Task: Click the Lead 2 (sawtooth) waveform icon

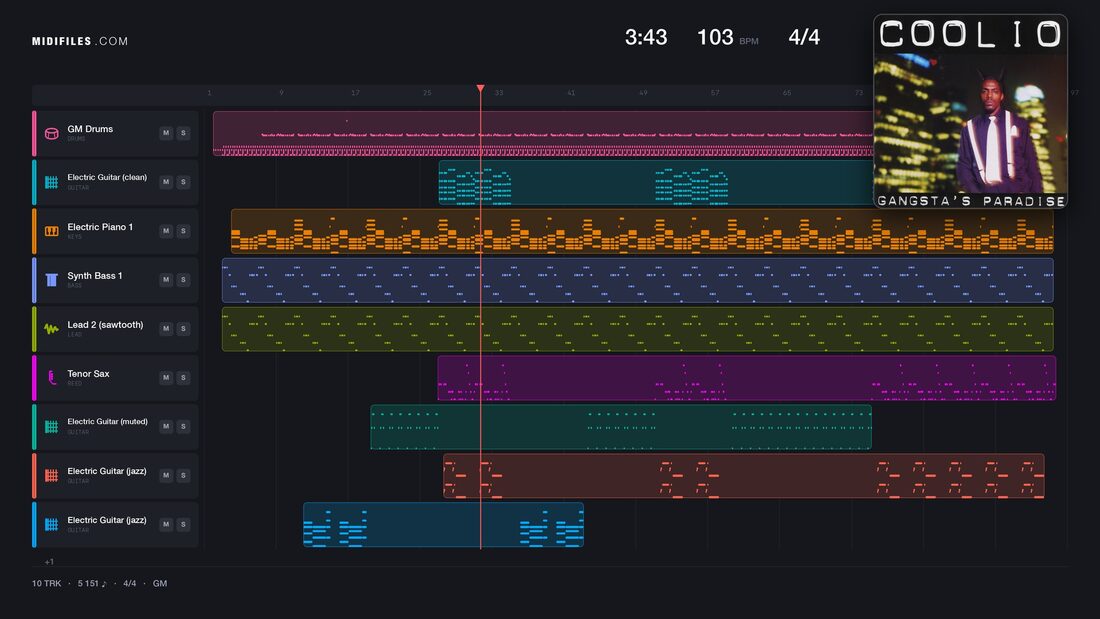Action: (51, 328)
